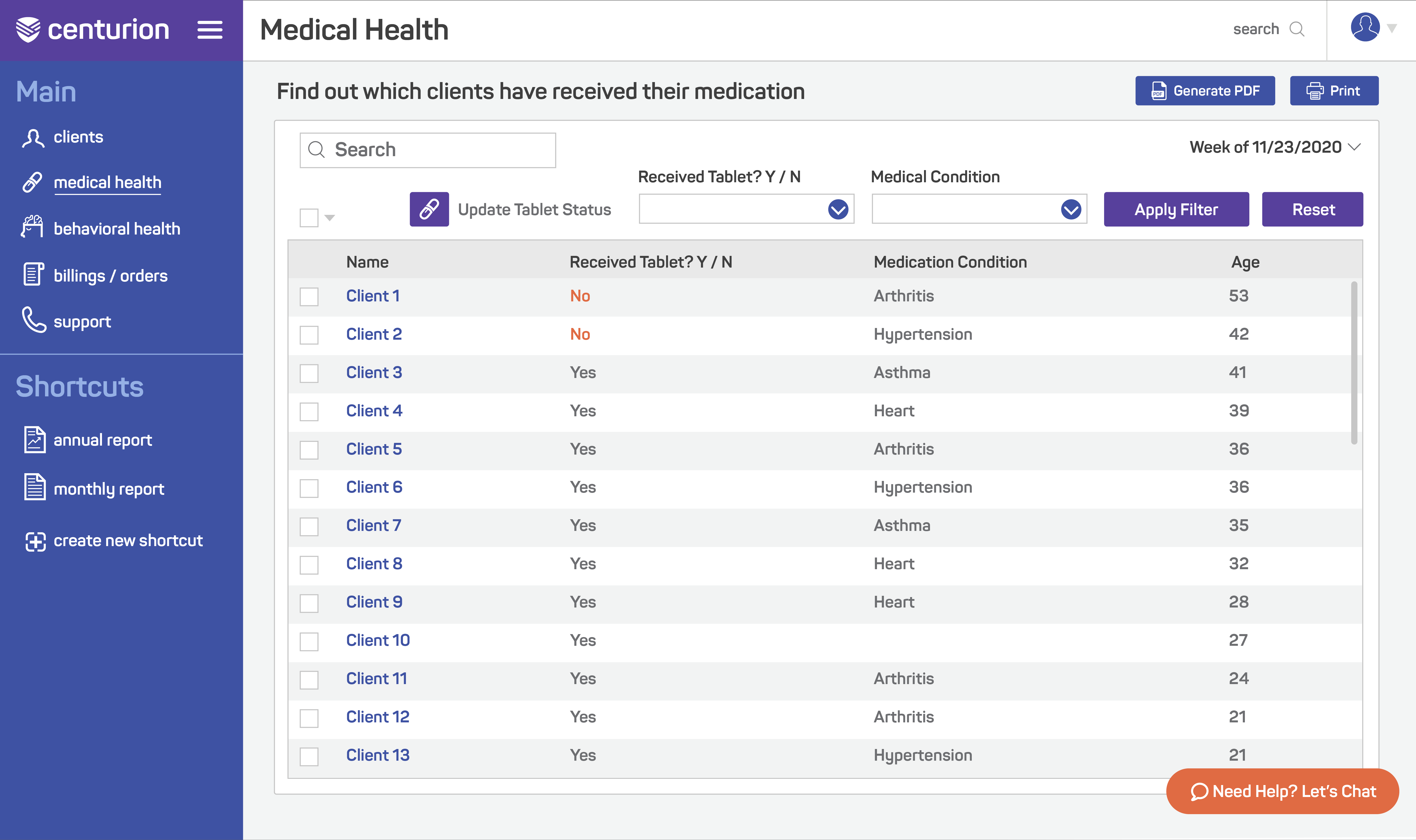This screenshot has height=840, width=1416.
Task: Click the medical health pill icon
Action: (x=32, y=182)
